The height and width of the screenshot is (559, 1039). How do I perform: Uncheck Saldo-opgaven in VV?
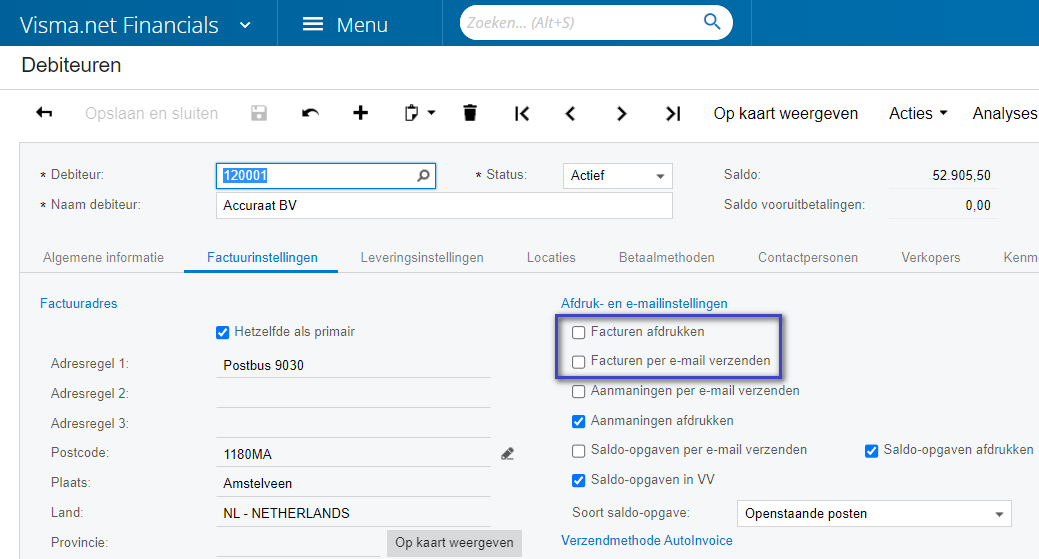(578, 480)
